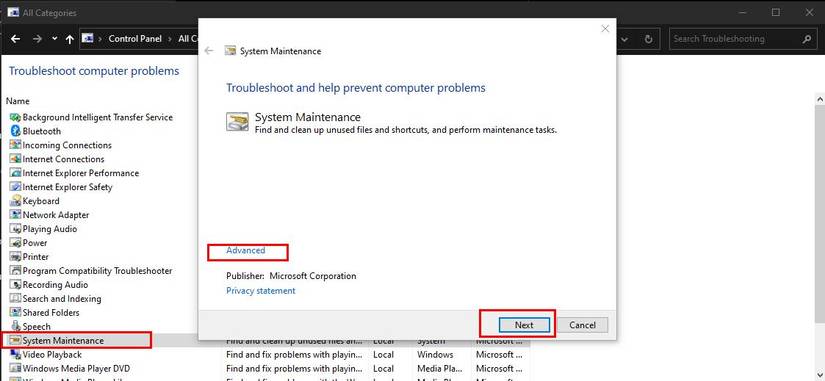This screenshot has width=825, height=381.
Task: Select the System Maintenance row text
Action: point(63,340)
